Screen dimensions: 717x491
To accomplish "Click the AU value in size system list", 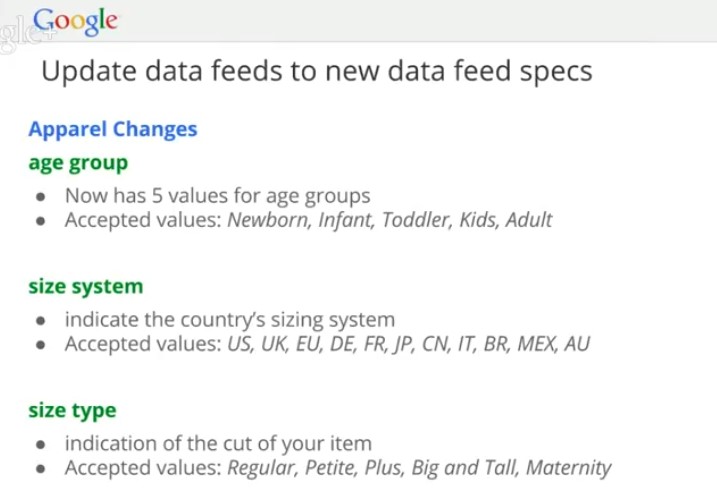I will point(577,344).
